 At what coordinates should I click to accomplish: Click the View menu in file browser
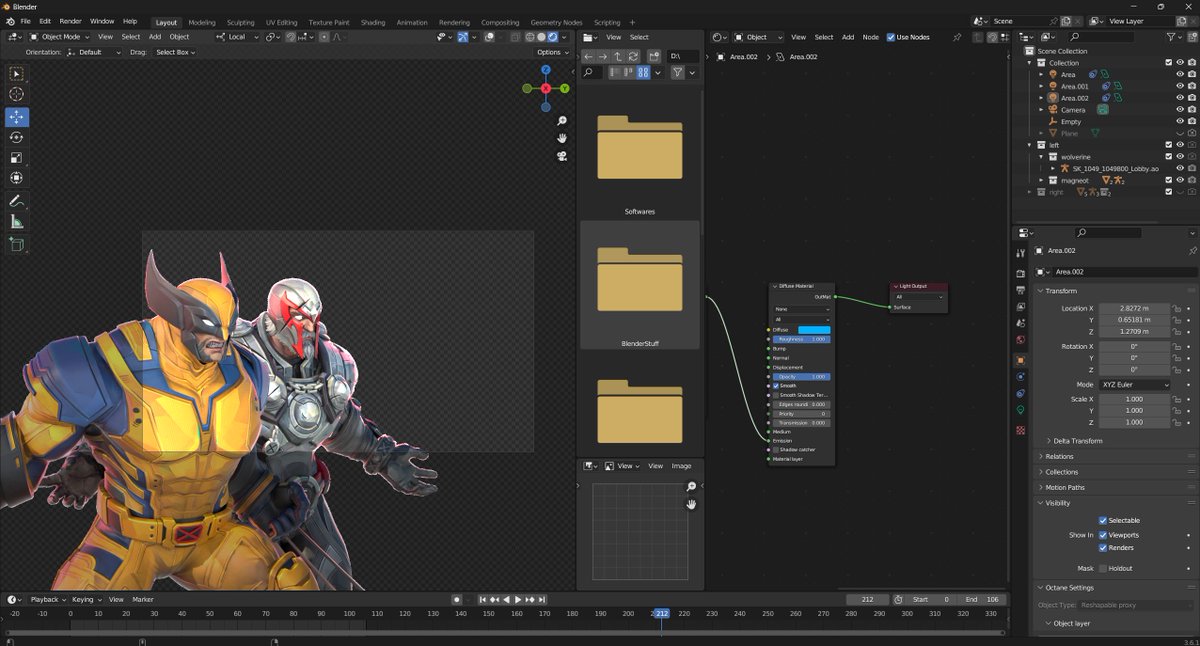tap(614, 37)
